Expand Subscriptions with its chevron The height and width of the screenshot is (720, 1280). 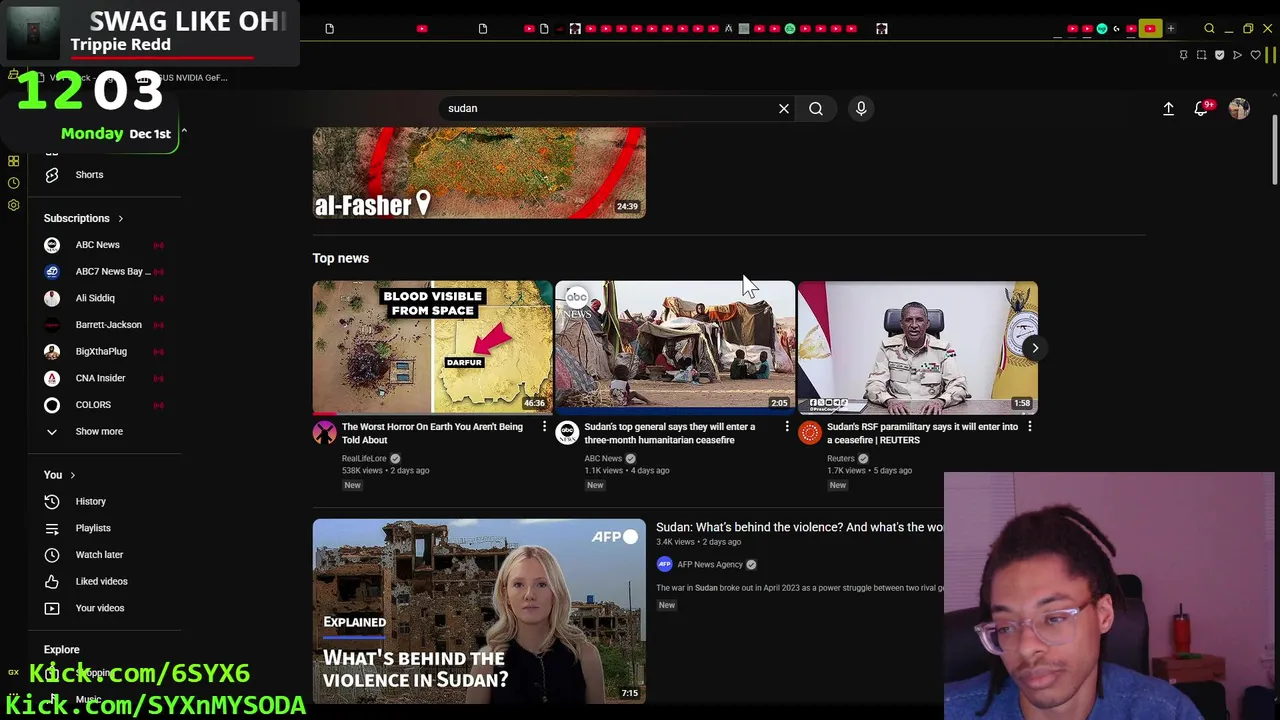coord(120,219)
